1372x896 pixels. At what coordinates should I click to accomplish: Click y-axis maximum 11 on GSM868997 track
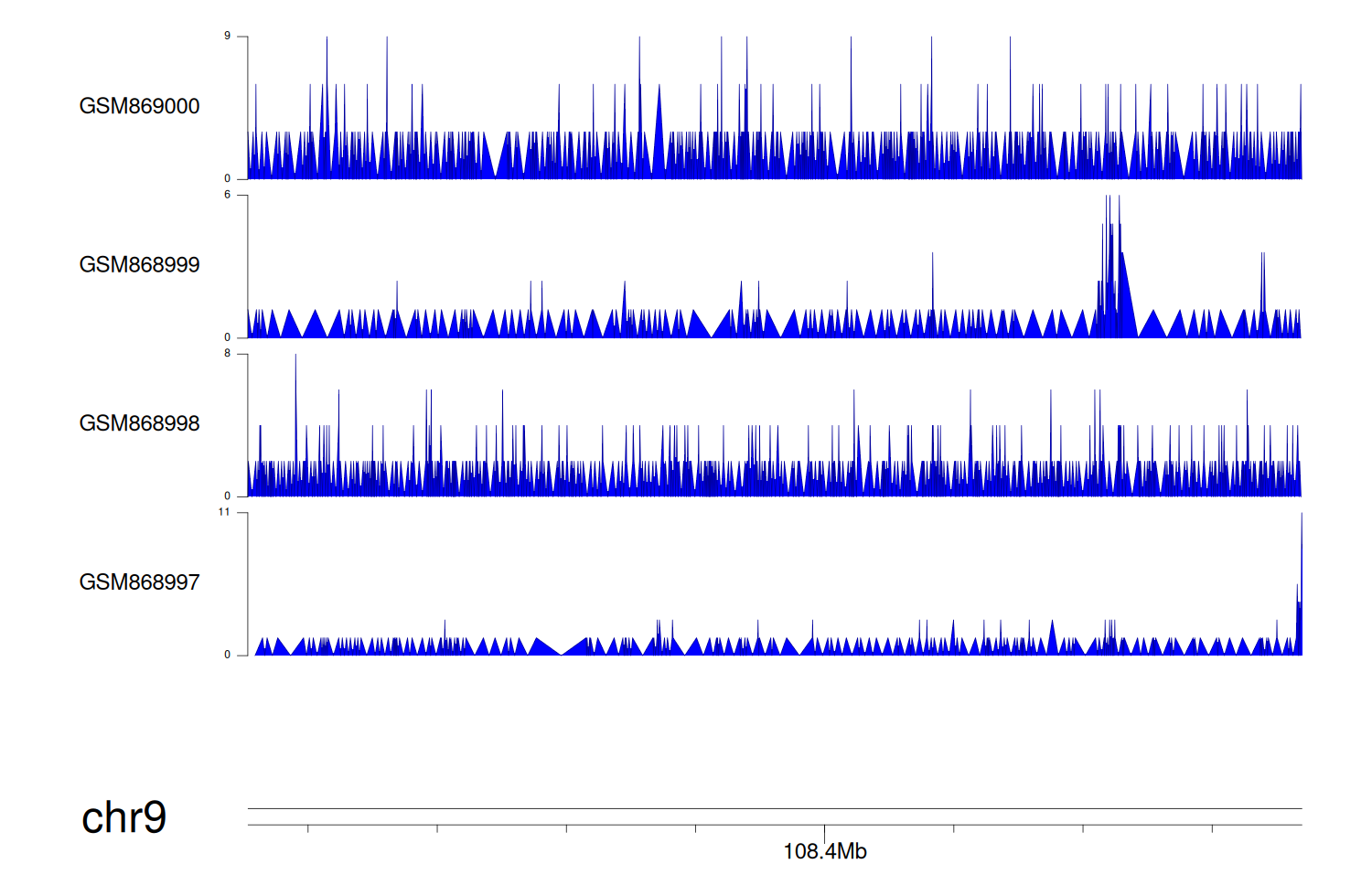(224, 512)
